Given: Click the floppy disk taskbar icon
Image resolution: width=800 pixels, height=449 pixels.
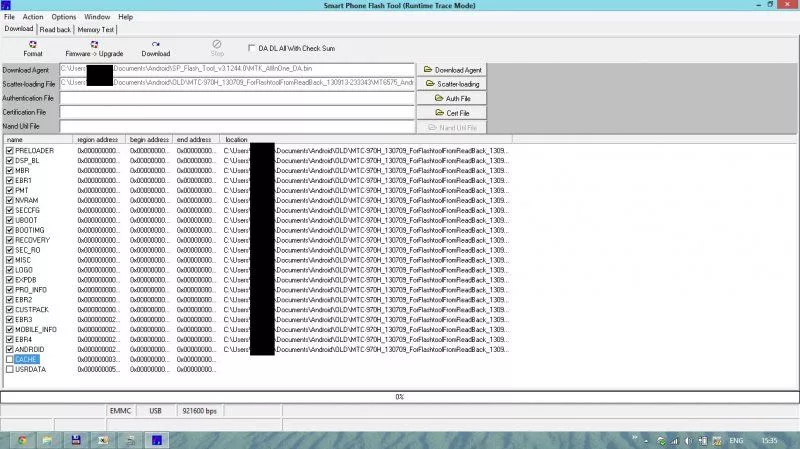Looking at the screenshot, I should tap(75, 439).
